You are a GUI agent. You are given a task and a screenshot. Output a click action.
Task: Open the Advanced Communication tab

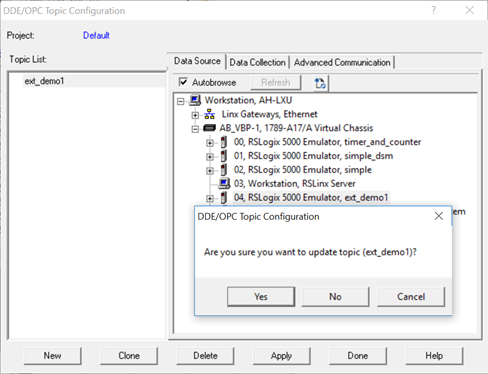click(x=342, y=62)
